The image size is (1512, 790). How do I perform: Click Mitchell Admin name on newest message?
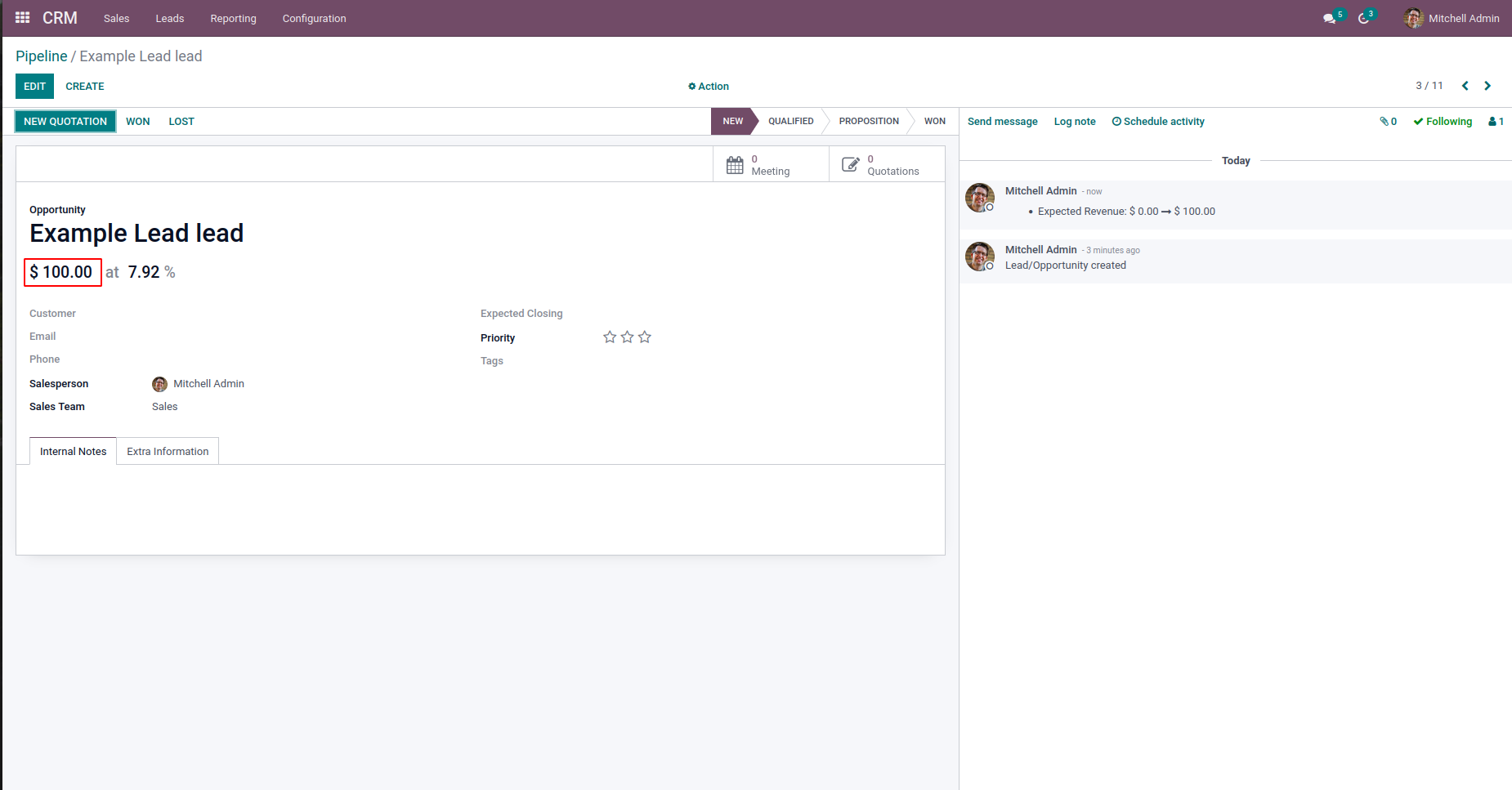1040,191
